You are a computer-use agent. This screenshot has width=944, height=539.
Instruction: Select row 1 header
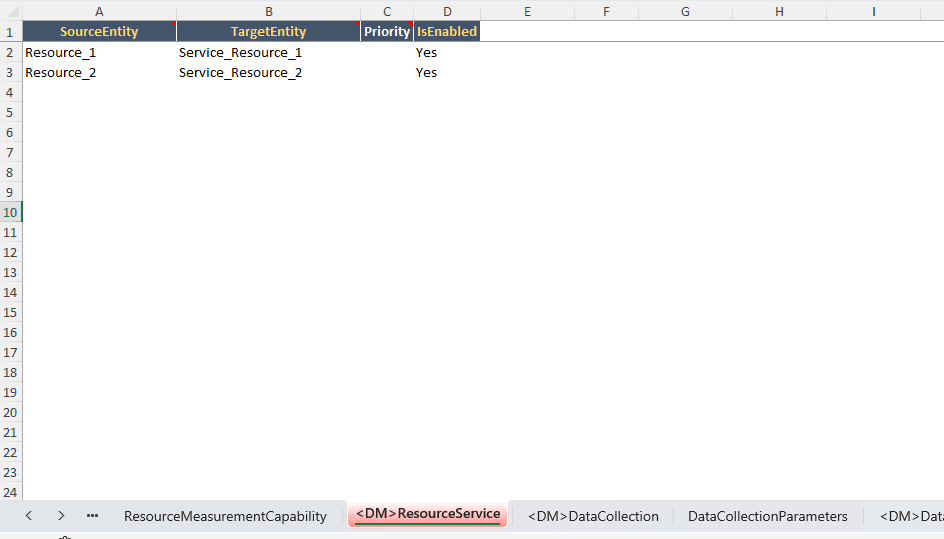coord(10,31)
